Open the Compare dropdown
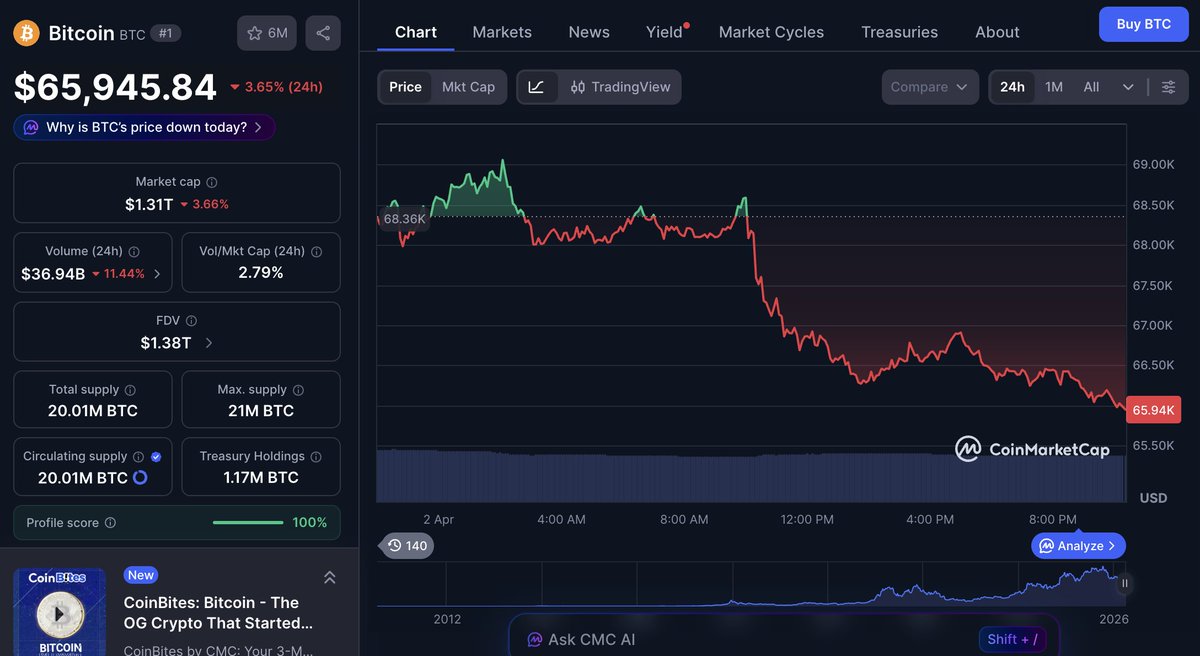1200x656 pixels. (930, 87)
